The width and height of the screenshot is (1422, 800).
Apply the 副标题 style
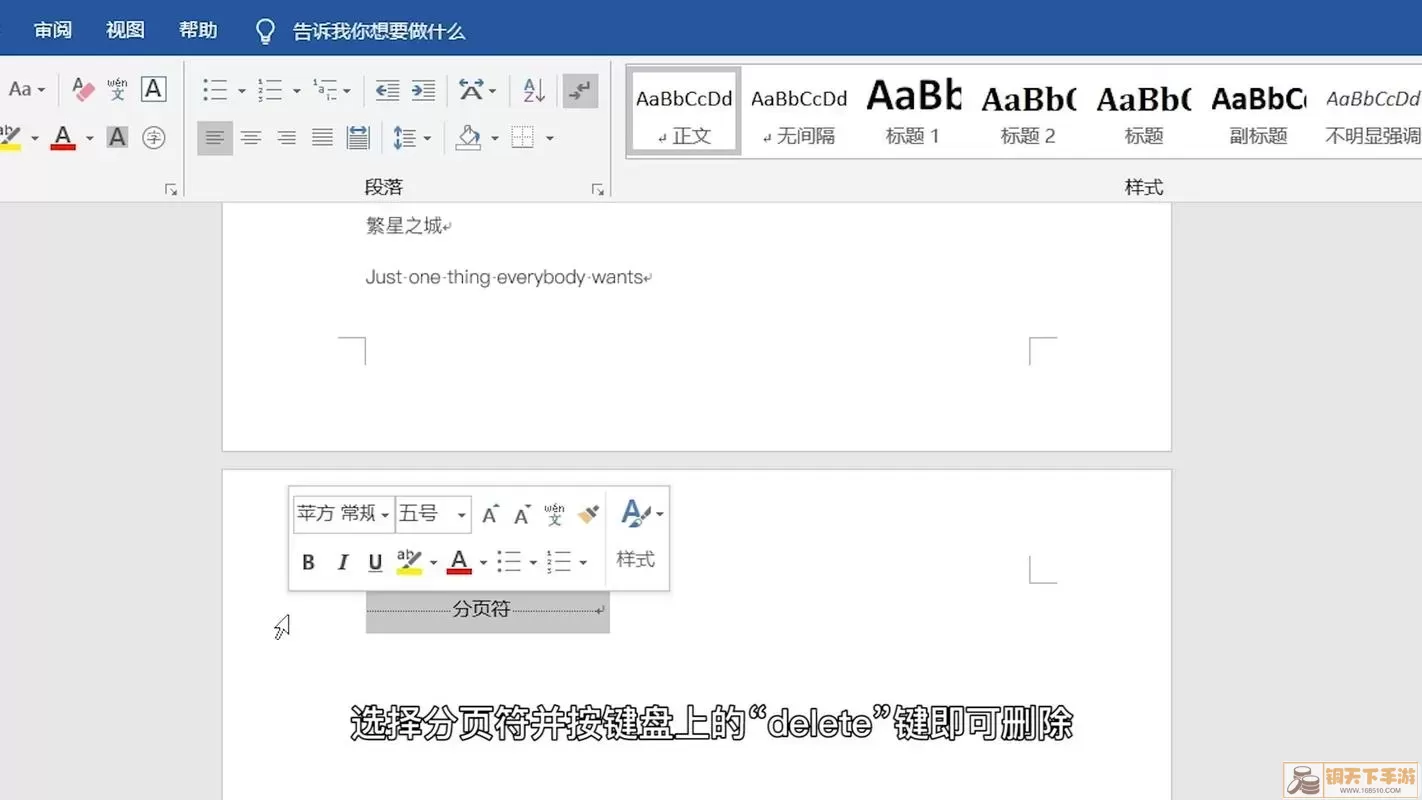[1258, 112]
